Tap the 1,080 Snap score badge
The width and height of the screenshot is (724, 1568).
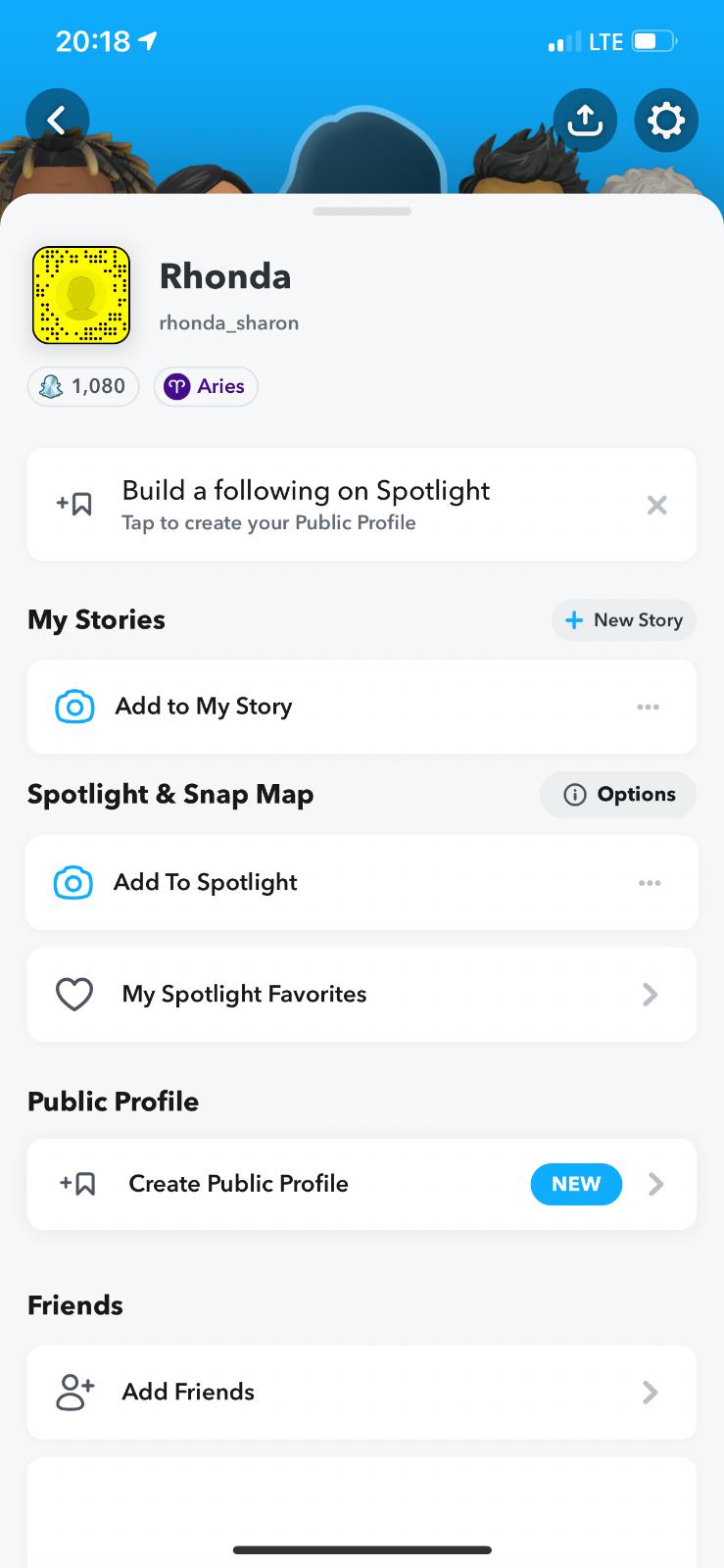(83, 386)
